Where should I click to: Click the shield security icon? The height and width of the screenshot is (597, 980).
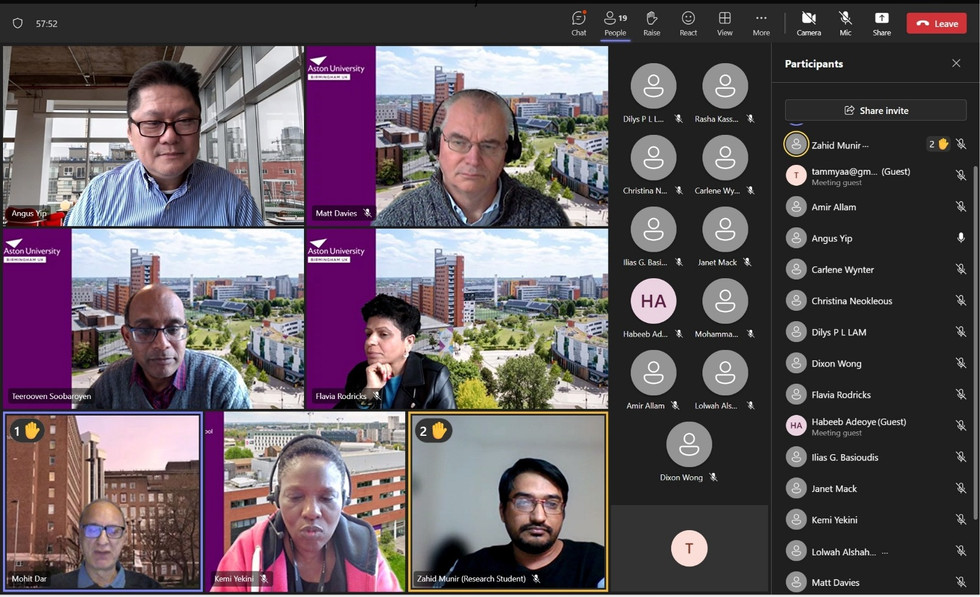coord(17,23)
